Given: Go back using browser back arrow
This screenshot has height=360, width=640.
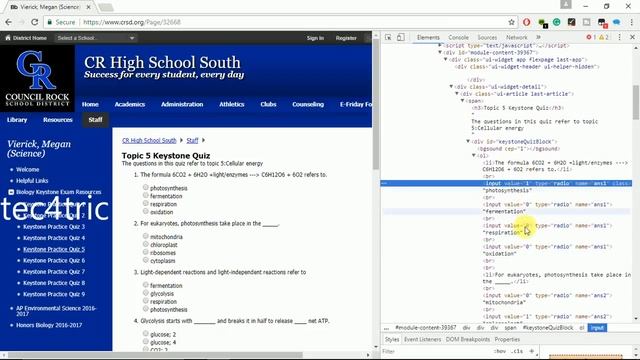Looking at the screenshot, I should [9, 22].
